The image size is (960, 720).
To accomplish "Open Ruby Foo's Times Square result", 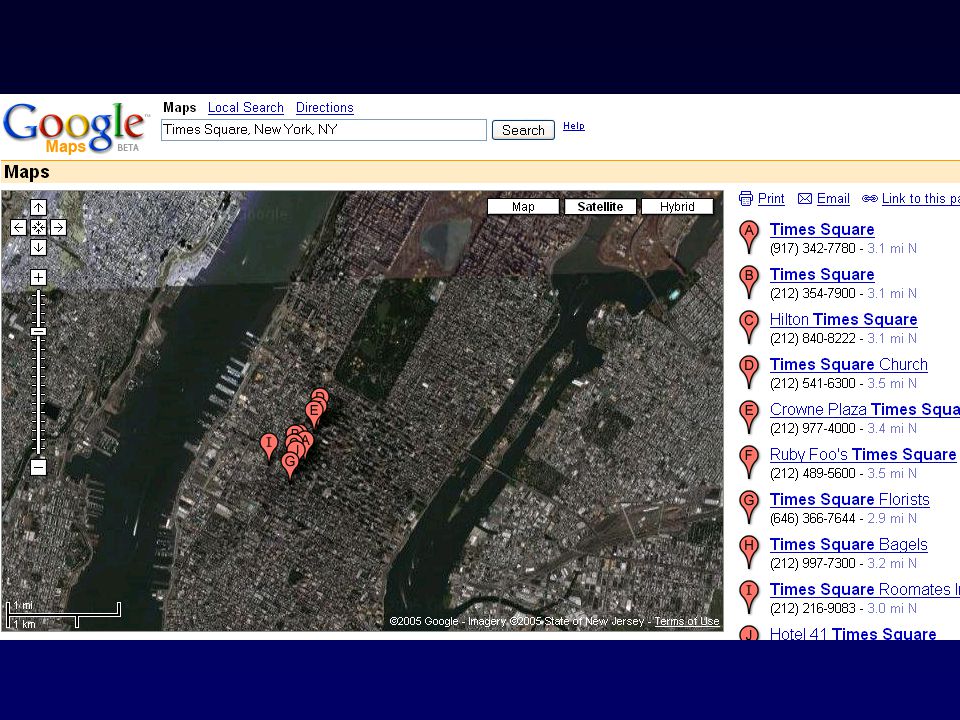I will coord(863,454).
